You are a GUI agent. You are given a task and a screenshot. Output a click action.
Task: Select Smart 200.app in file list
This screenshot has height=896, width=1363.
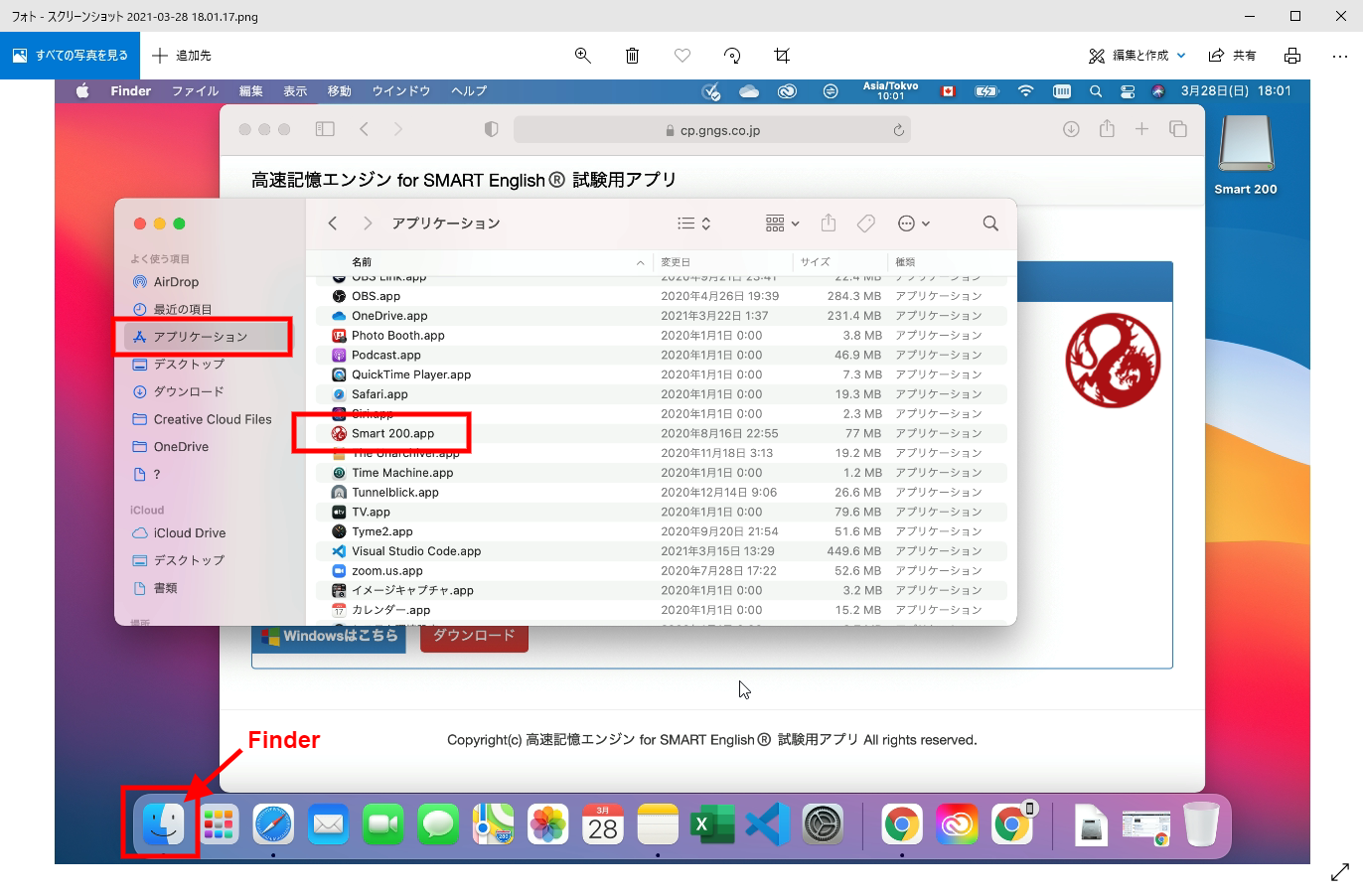(662, 433)
